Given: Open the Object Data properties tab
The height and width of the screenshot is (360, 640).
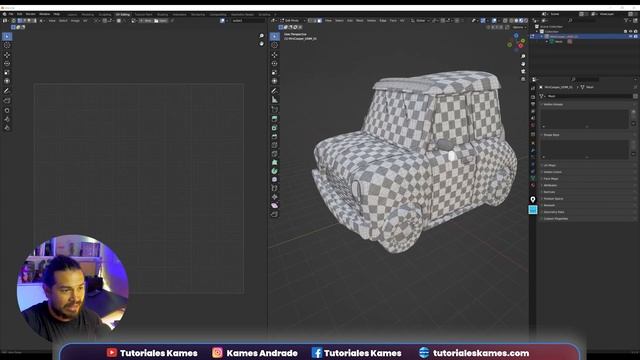Looking at the screenshot, I should (533, 178).
